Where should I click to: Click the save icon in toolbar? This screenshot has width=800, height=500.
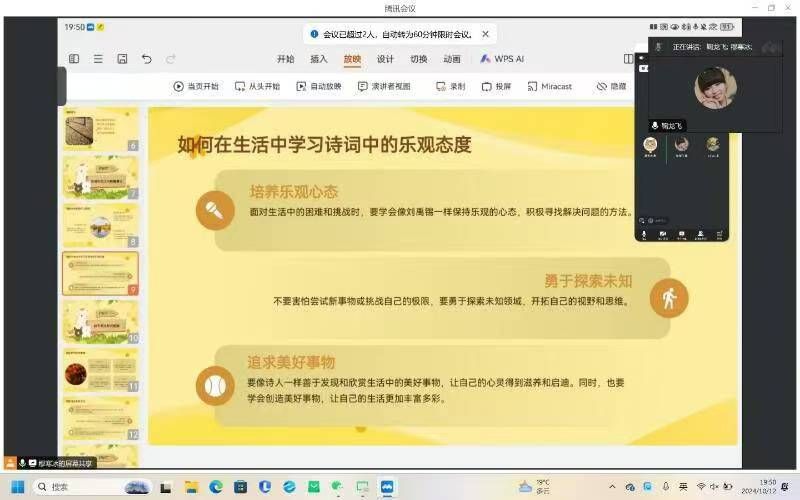pos(122,59)
